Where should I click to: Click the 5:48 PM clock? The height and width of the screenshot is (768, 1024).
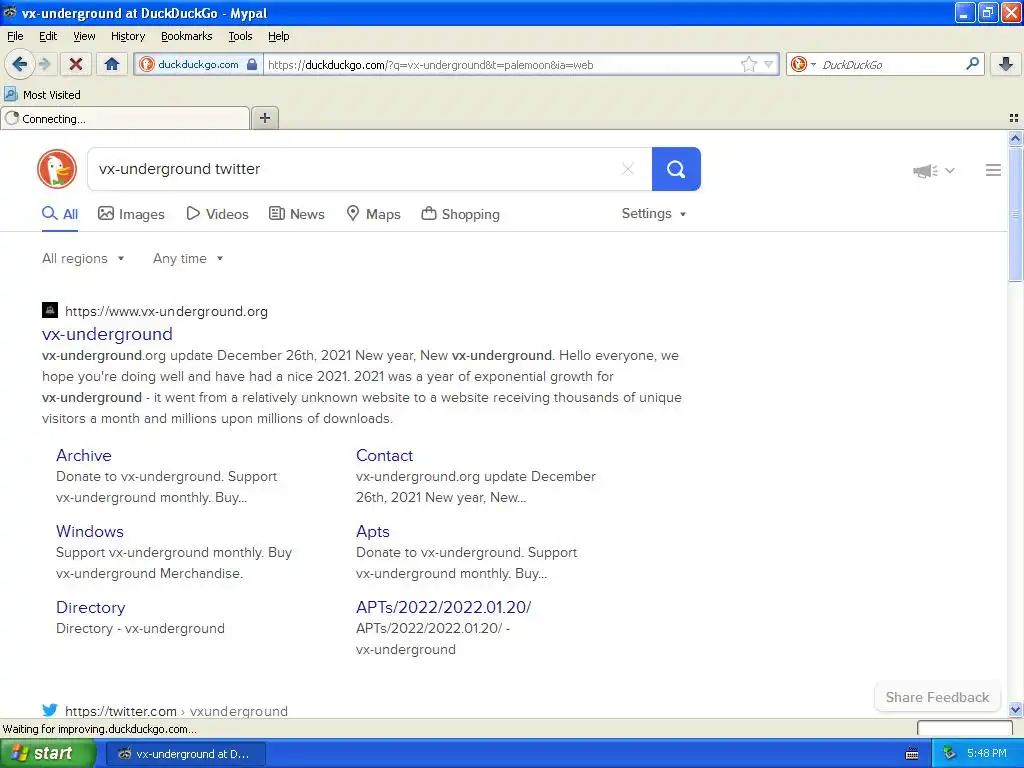(x=987, y=754)
